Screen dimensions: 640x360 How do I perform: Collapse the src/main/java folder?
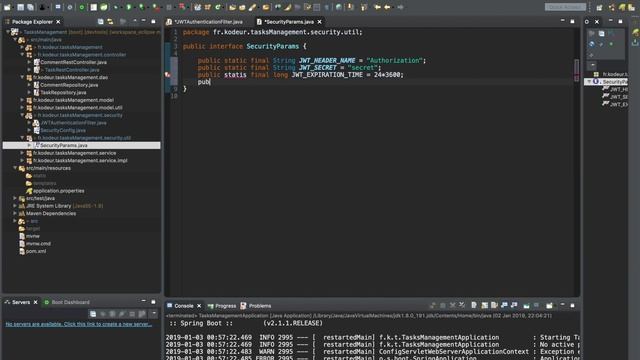(15, 40)
